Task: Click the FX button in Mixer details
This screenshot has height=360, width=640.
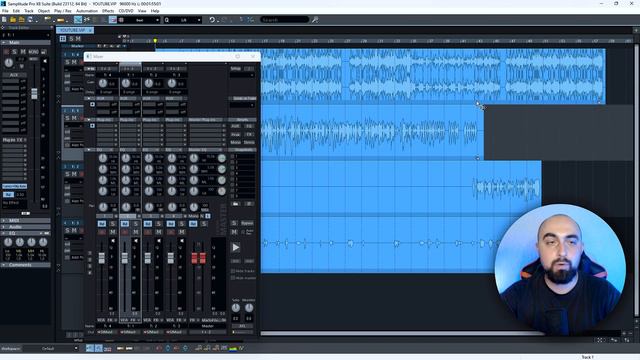Action: (x=249, y=134)
